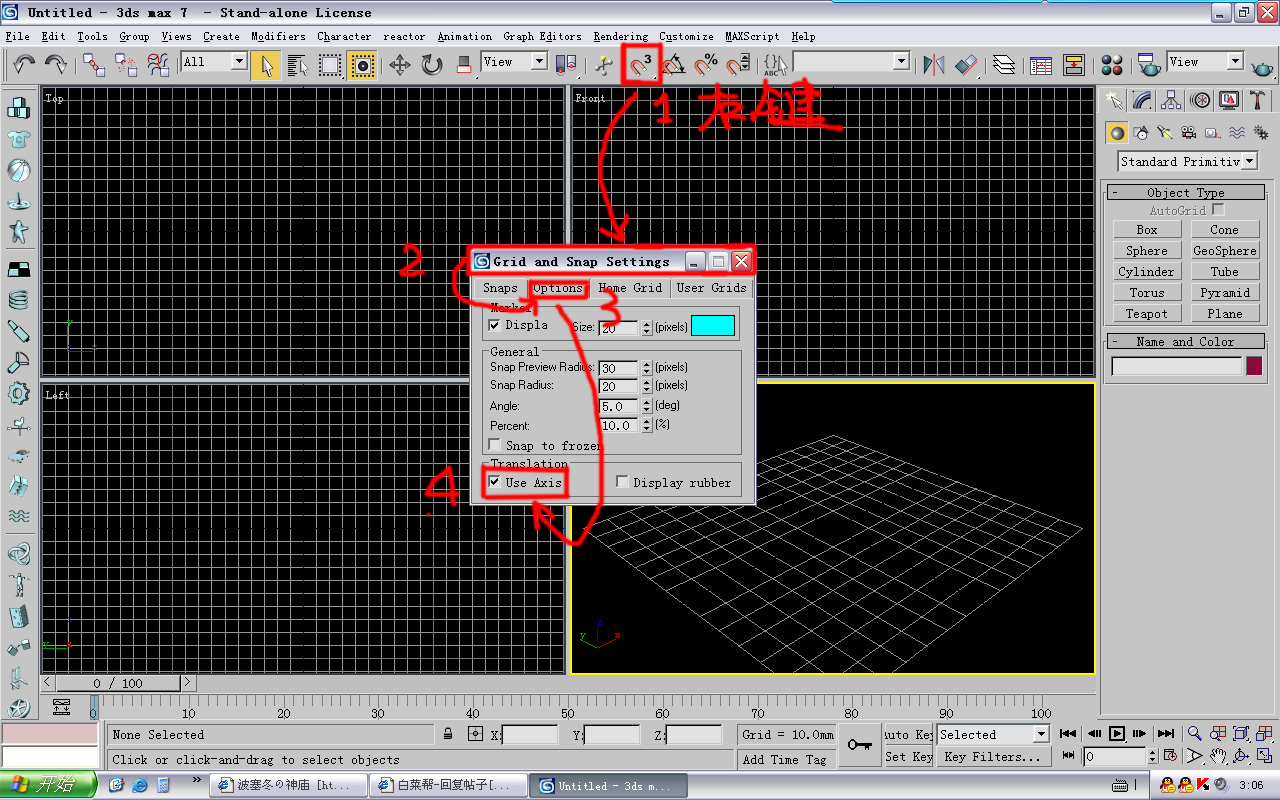Viewport: 1280px width, 800px height.
Task: Open the Material Editor spheres icon
Action: [x=1112, y=65]
